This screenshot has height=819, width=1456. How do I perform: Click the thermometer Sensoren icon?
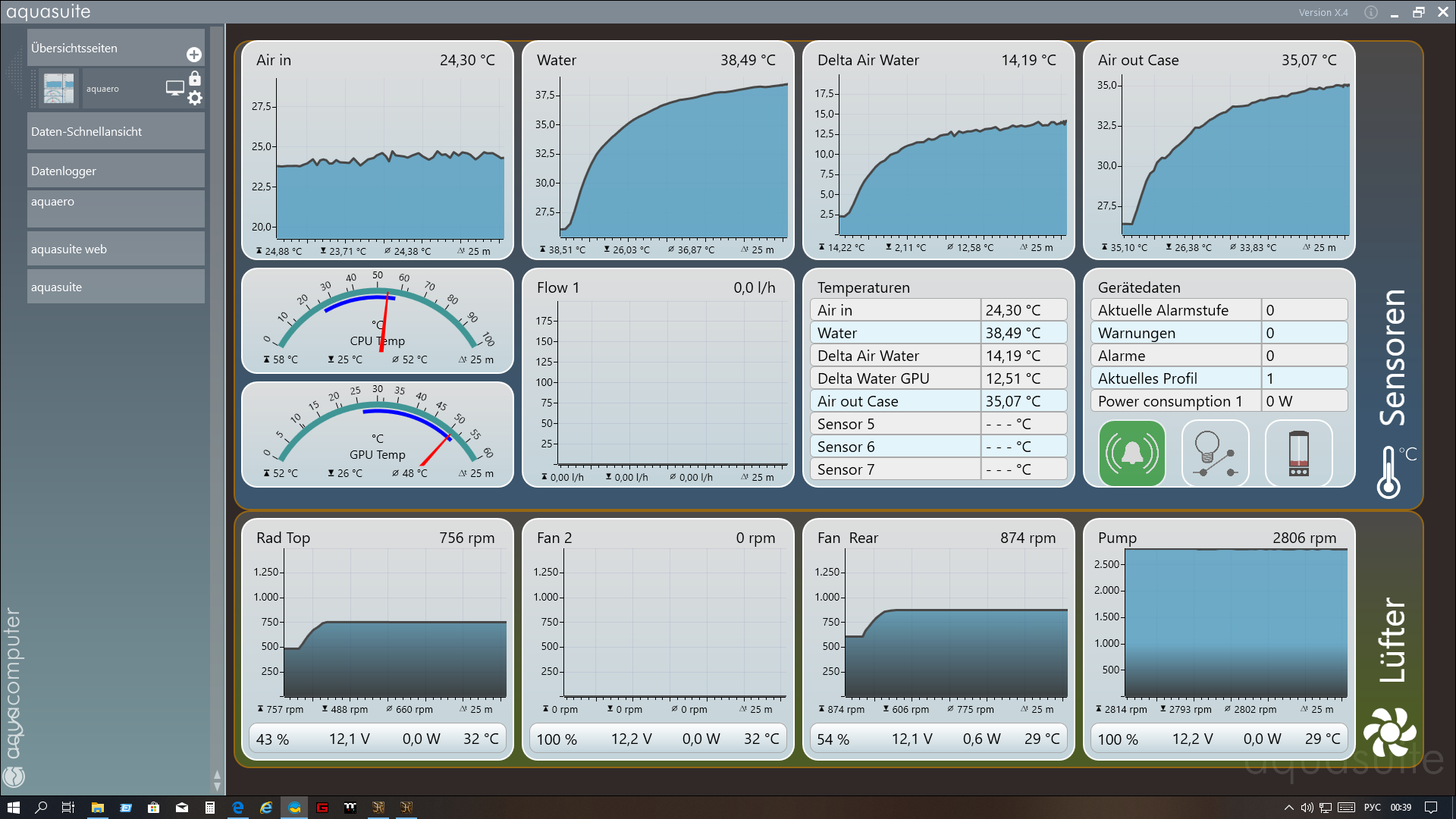click(x=1389, y=472)
